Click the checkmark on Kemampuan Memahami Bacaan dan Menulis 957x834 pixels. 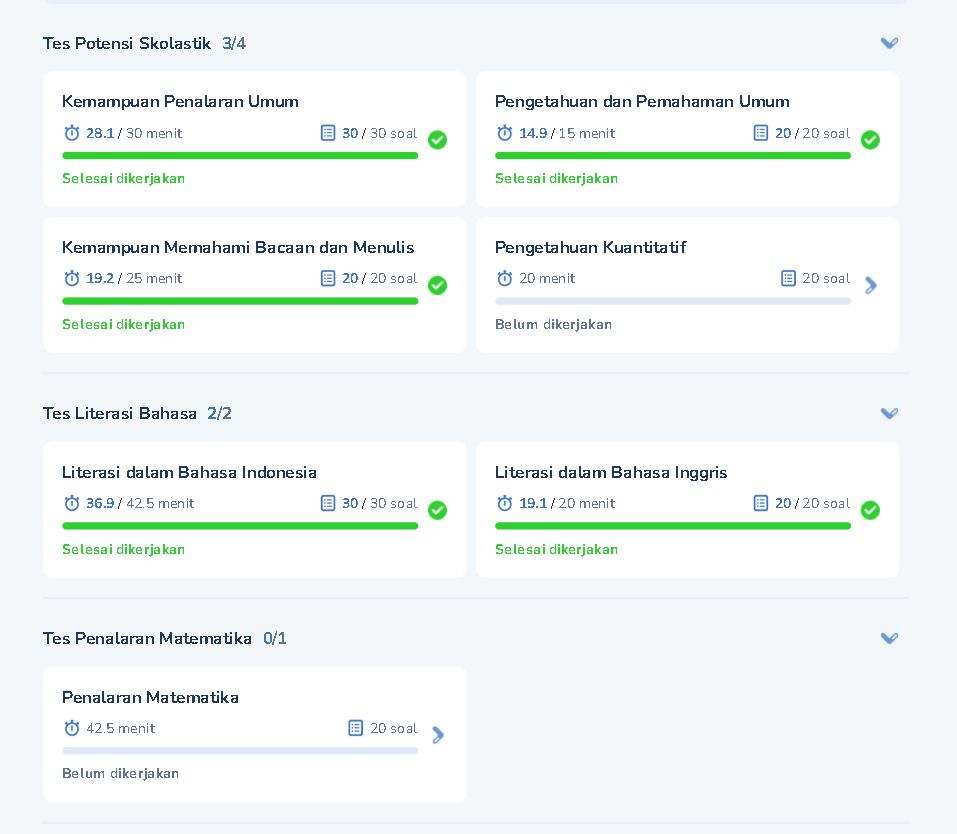(437, 285)
